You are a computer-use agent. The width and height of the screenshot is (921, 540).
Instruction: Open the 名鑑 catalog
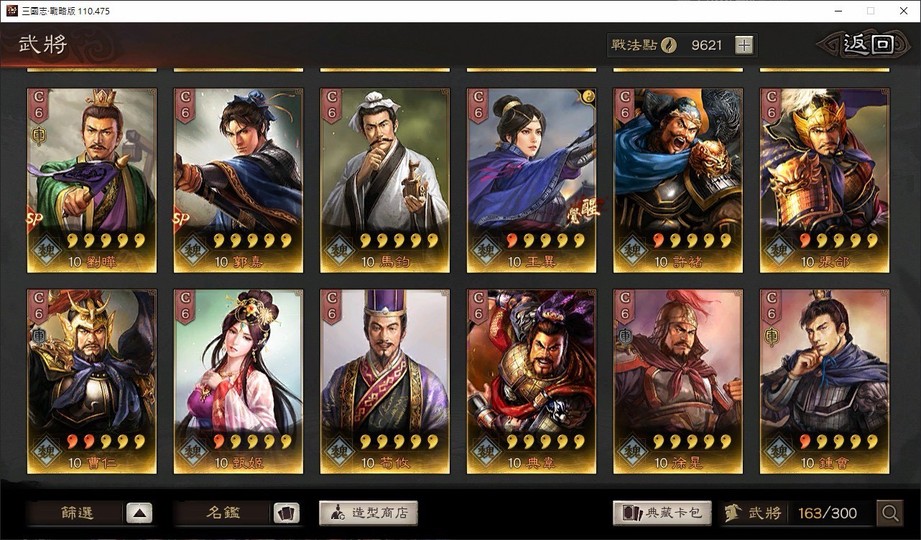(x=223, y=513)
